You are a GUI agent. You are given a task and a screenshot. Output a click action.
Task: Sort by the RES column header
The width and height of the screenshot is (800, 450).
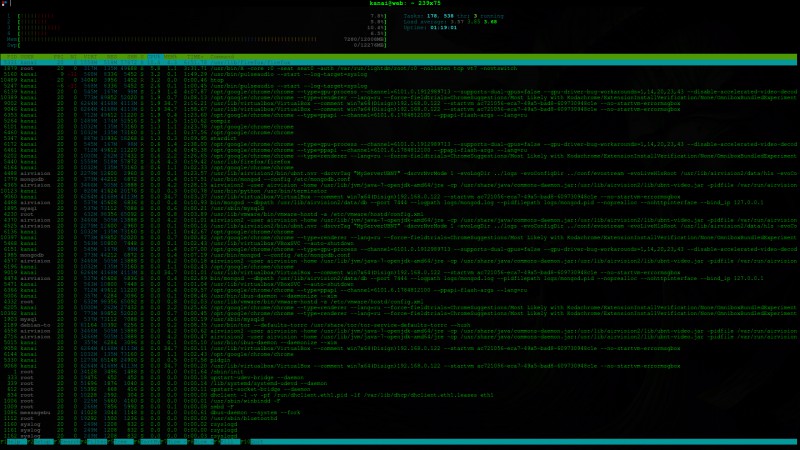111,57
